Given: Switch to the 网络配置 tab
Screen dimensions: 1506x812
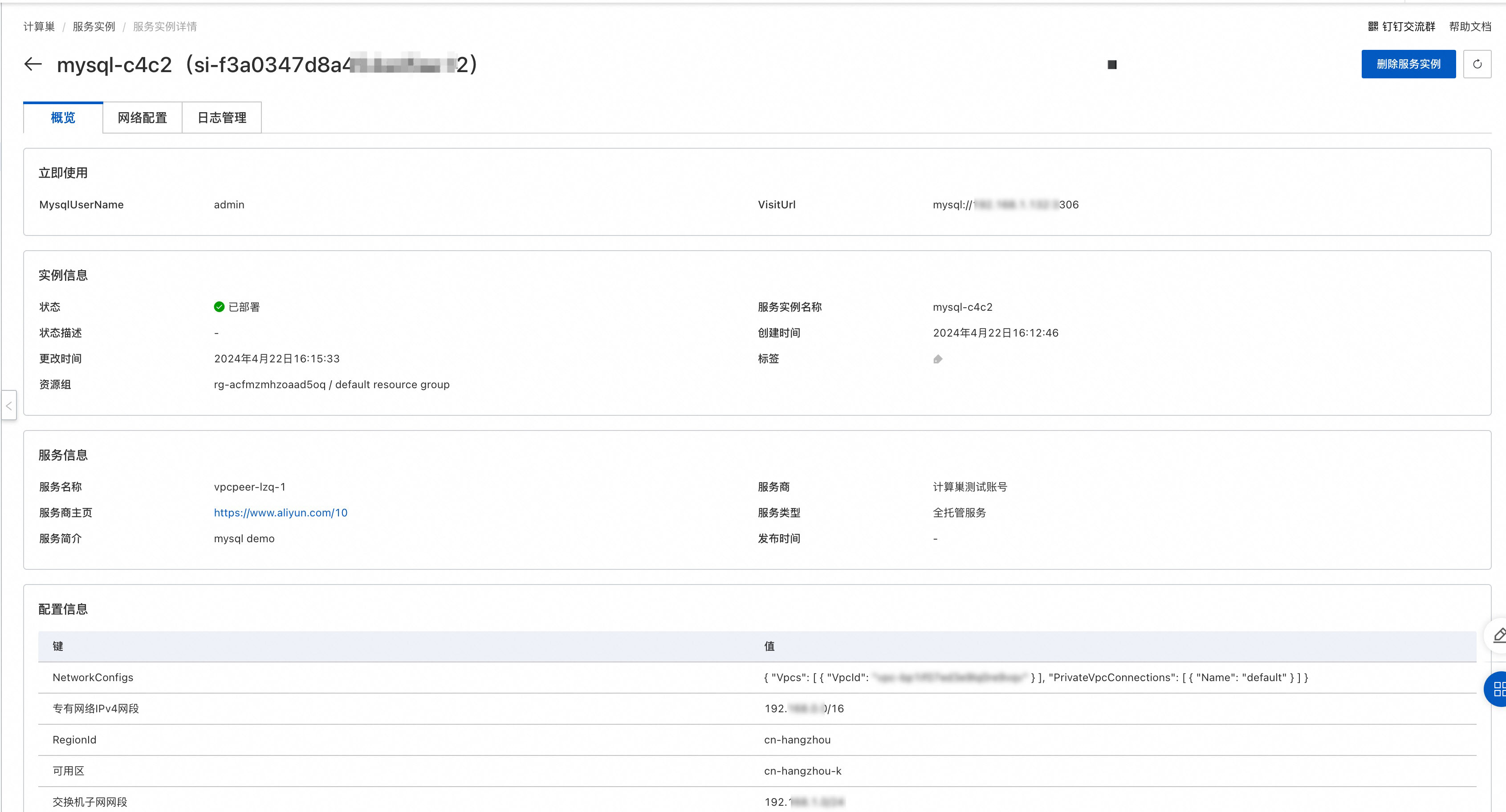Looking at the screenshot, I should coord(142,118).
